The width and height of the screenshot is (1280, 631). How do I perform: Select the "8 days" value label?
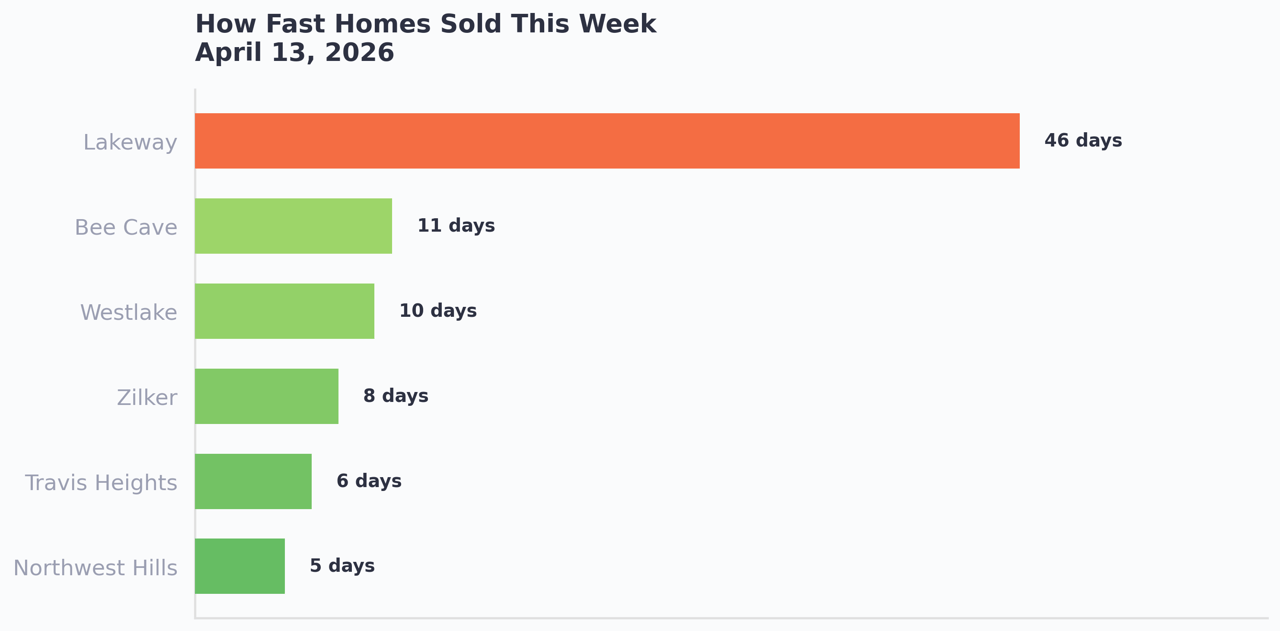click(396, 396)
